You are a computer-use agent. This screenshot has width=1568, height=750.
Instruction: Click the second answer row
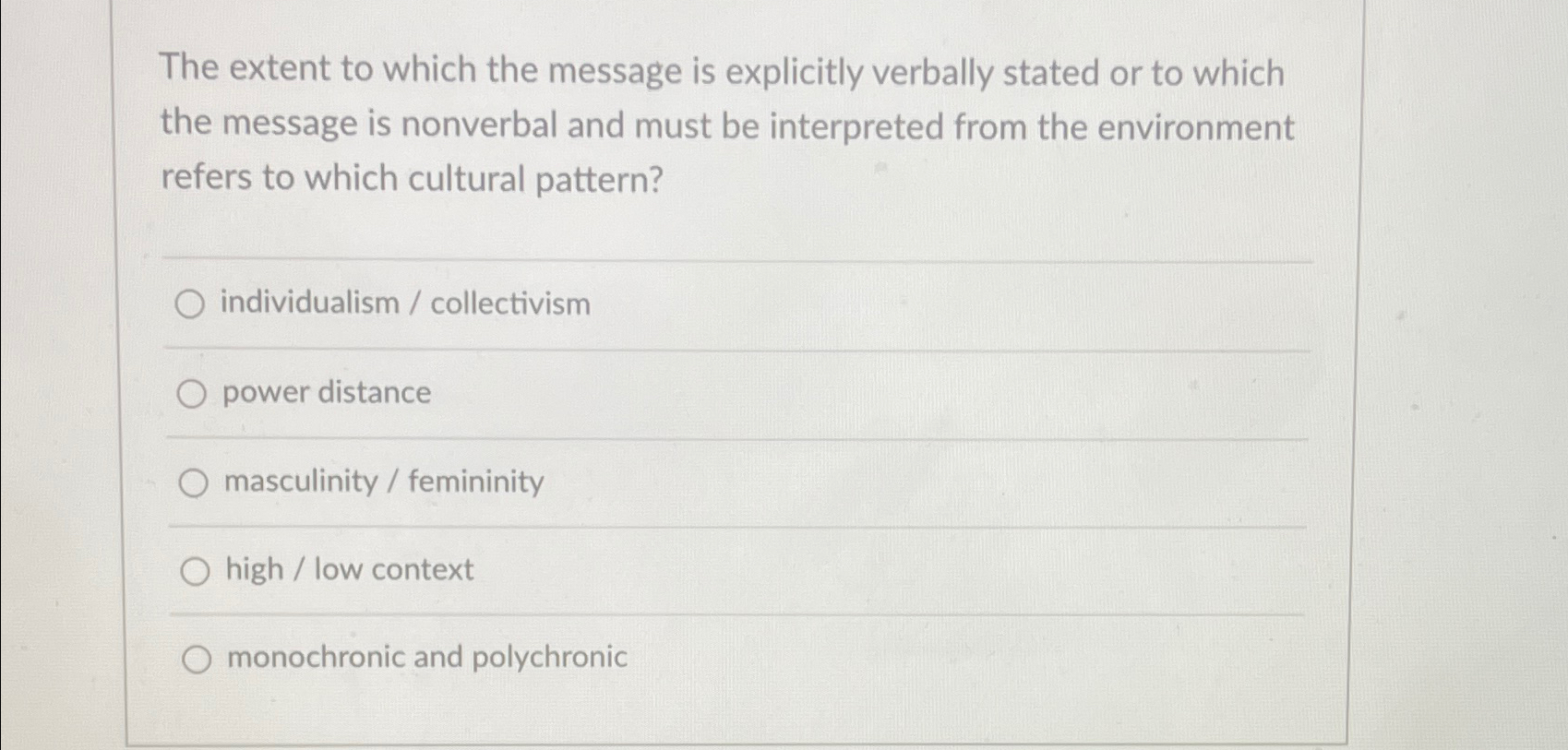point(646,393)
